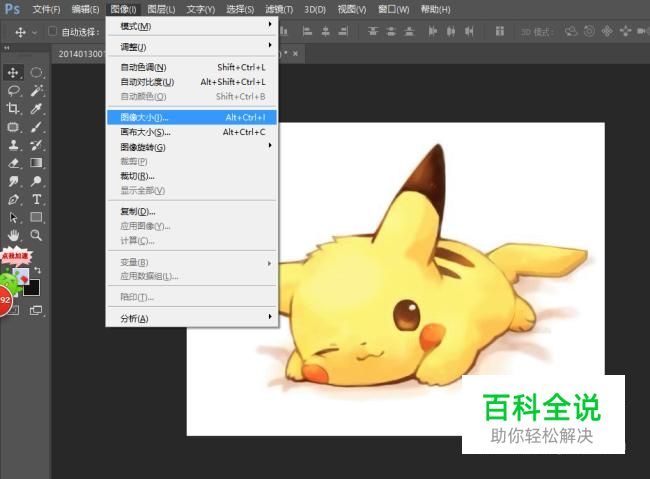
Task: Select the Lasso tool
Action: 13,90
